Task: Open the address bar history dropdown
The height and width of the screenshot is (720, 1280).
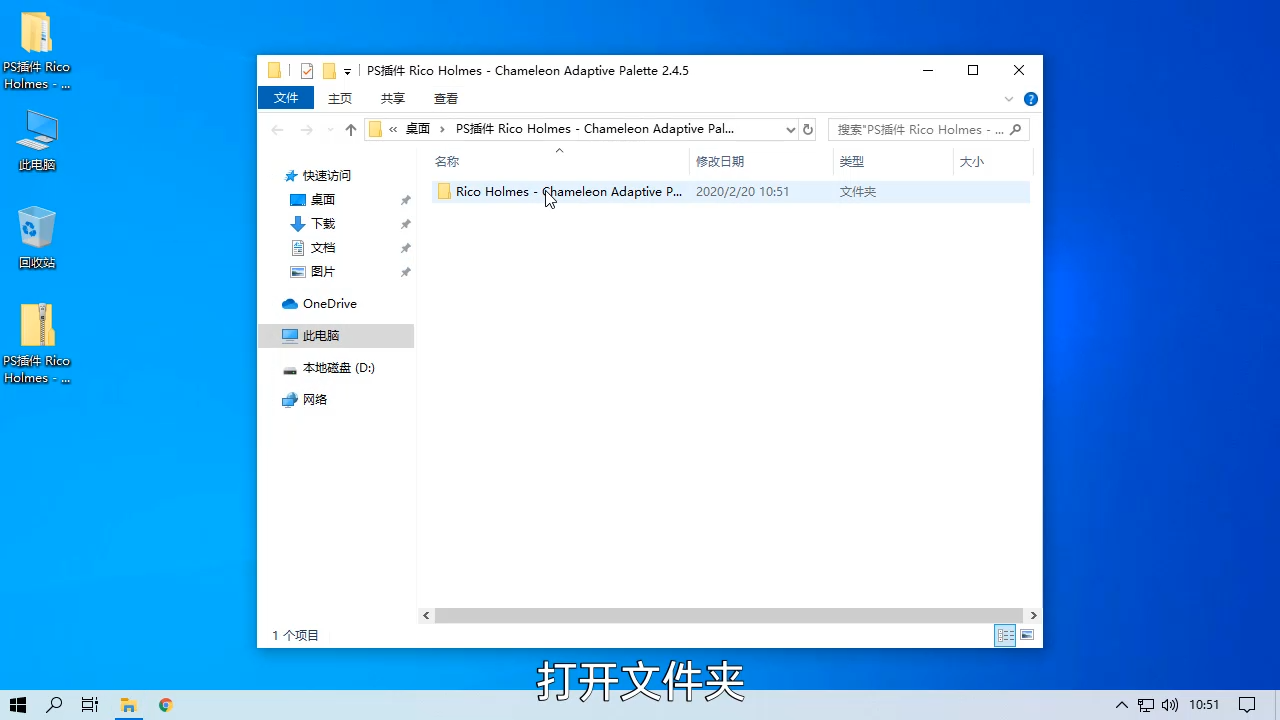Action: point(790,129)
